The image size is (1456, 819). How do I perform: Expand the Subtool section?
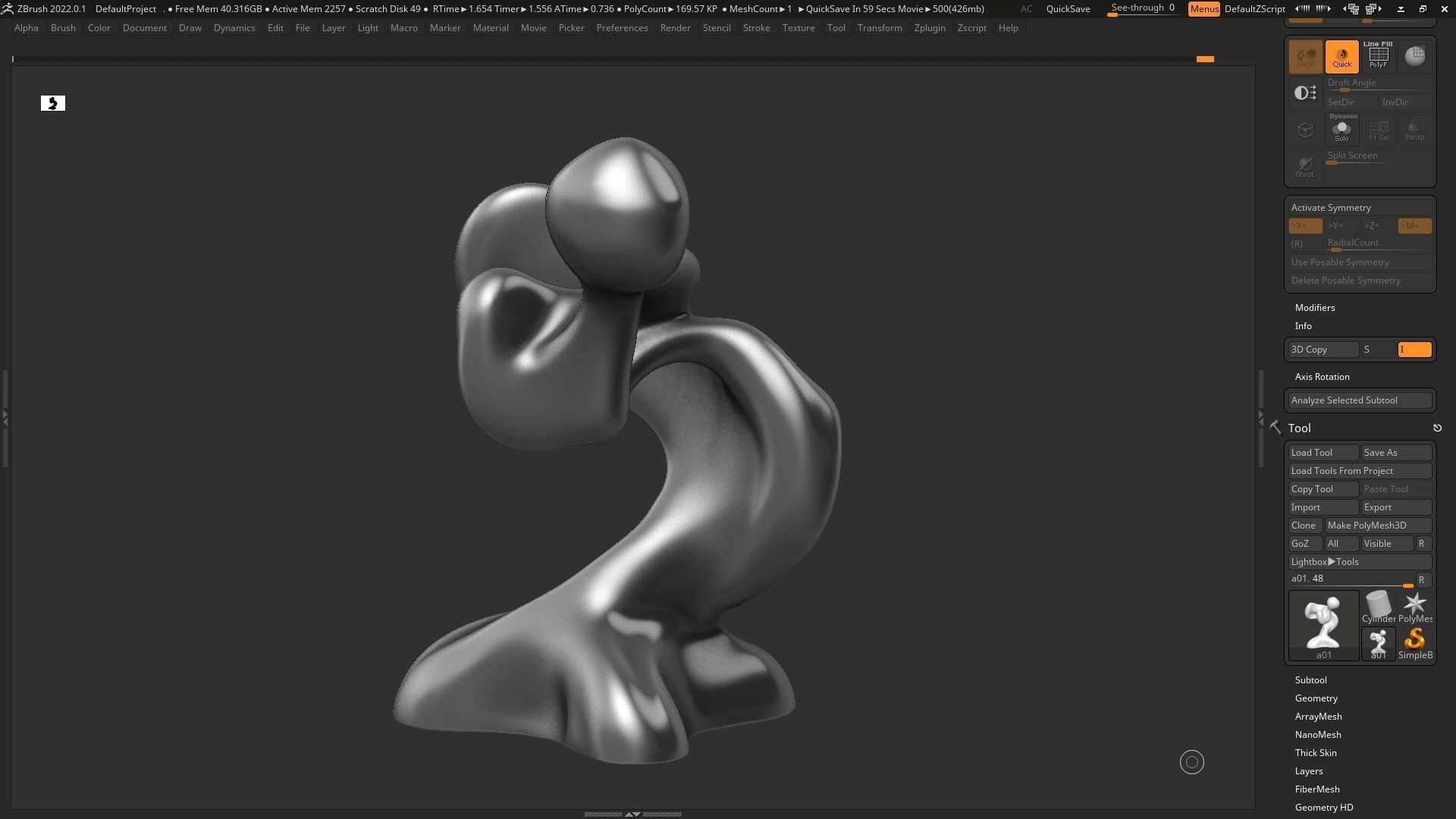pos(1310,680)
